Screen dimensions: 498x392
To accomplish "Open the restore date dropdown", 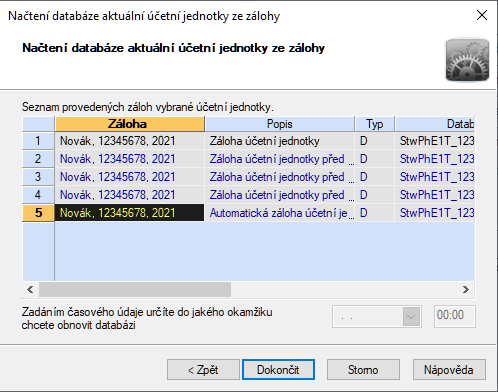I will pos(411,316).
